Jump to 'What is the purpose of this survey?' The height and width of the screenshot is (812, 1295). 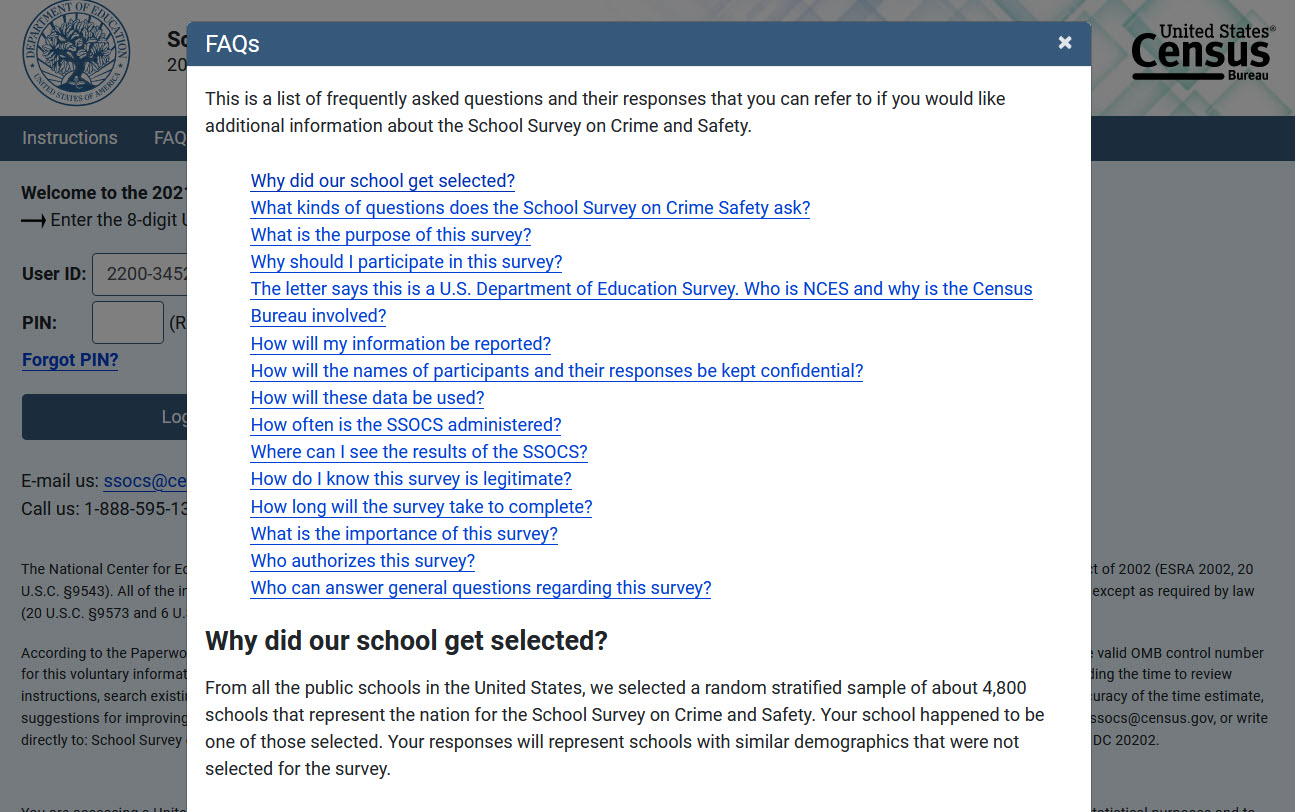coord(390,235)
